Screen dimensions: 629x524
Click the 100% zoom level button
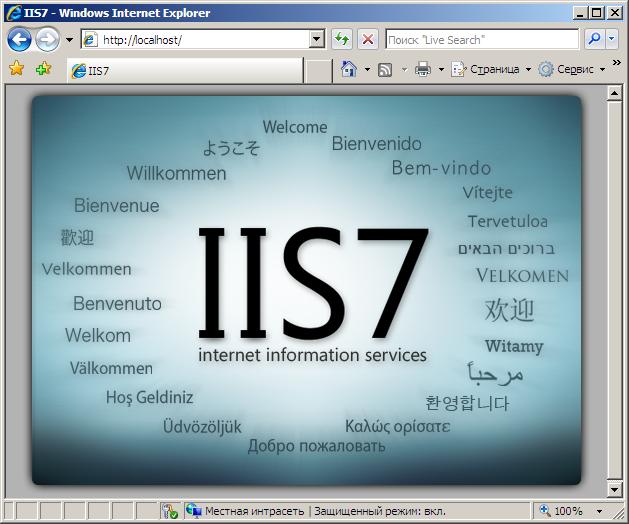[562, 511]
